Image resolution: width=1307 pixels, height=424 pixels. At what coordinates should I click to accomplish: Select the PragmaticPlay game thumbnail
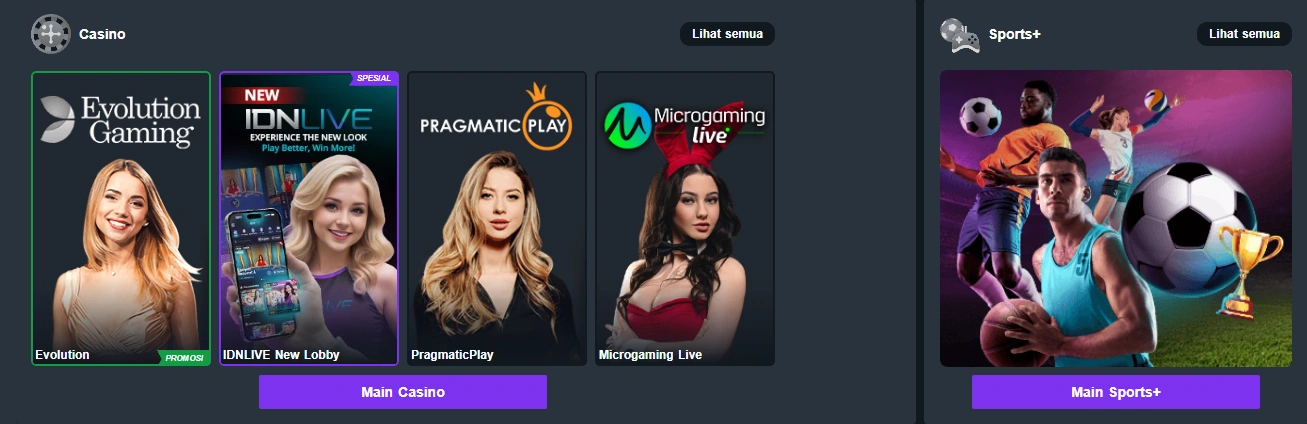pyautogui.click(x=497, y=218)
